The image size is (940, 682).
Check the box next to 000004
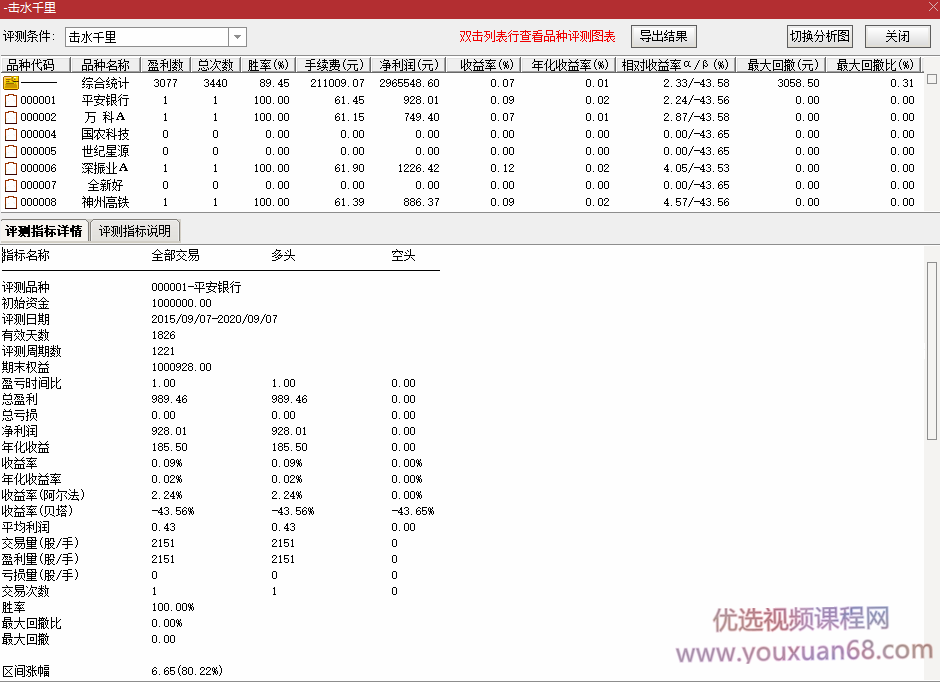tap(10, 134)
